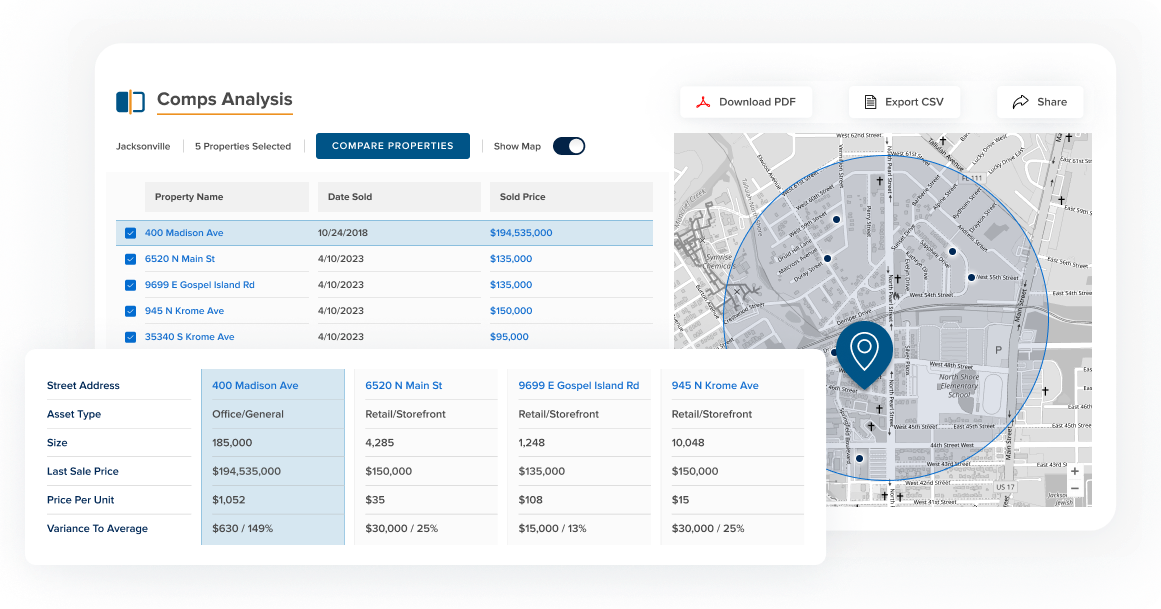Open 9699 E Gospel Island Rd in list
Viewport: 1161px width, 609px height.
200,284
